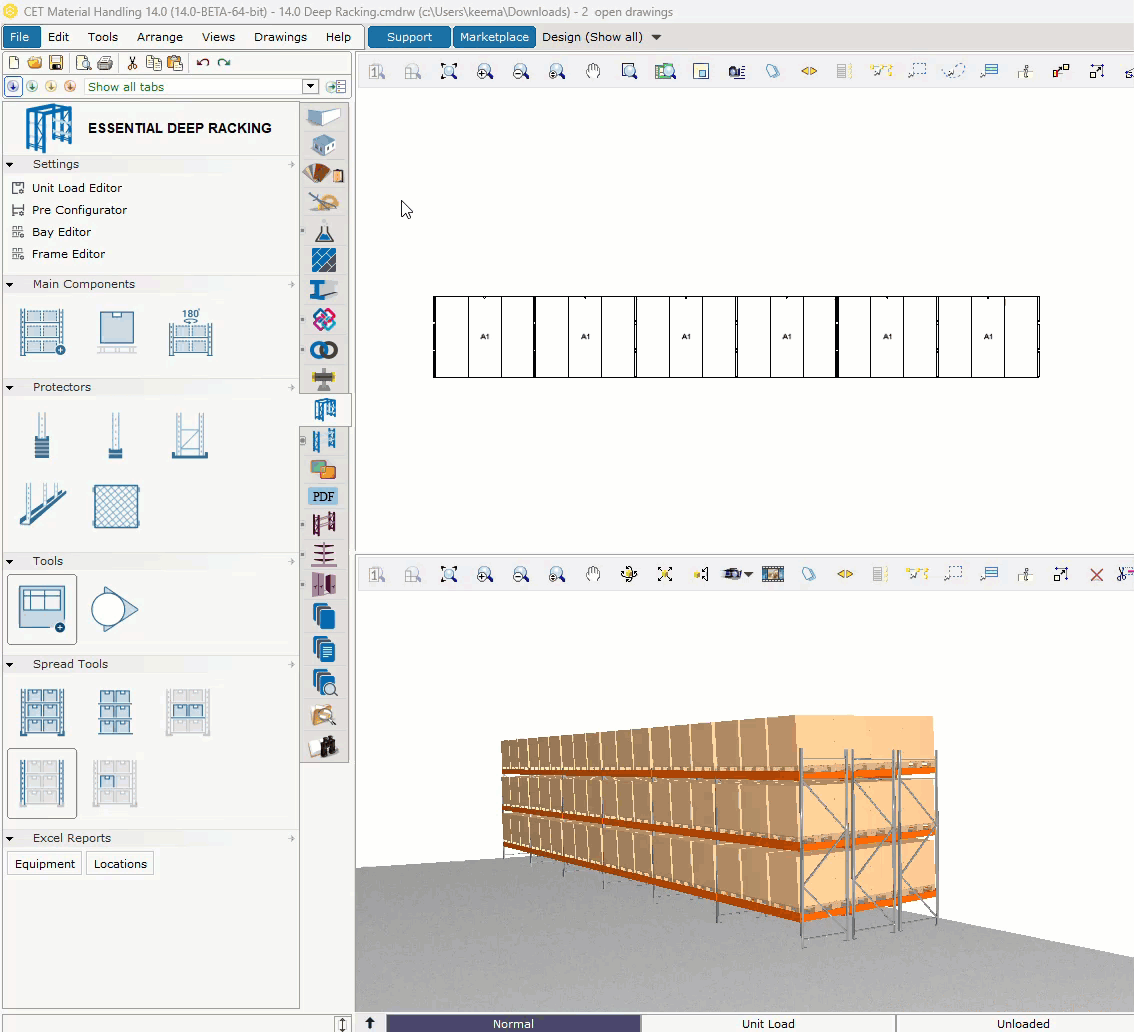
Task: Open the File menu
Action: [x=20, y=37]
